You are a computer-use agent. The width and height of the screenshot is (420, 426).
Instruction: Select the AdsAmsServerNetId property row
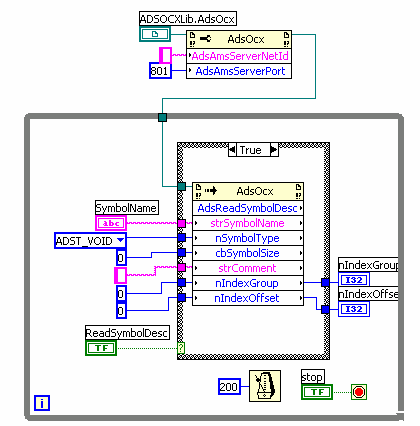[239, 56]
